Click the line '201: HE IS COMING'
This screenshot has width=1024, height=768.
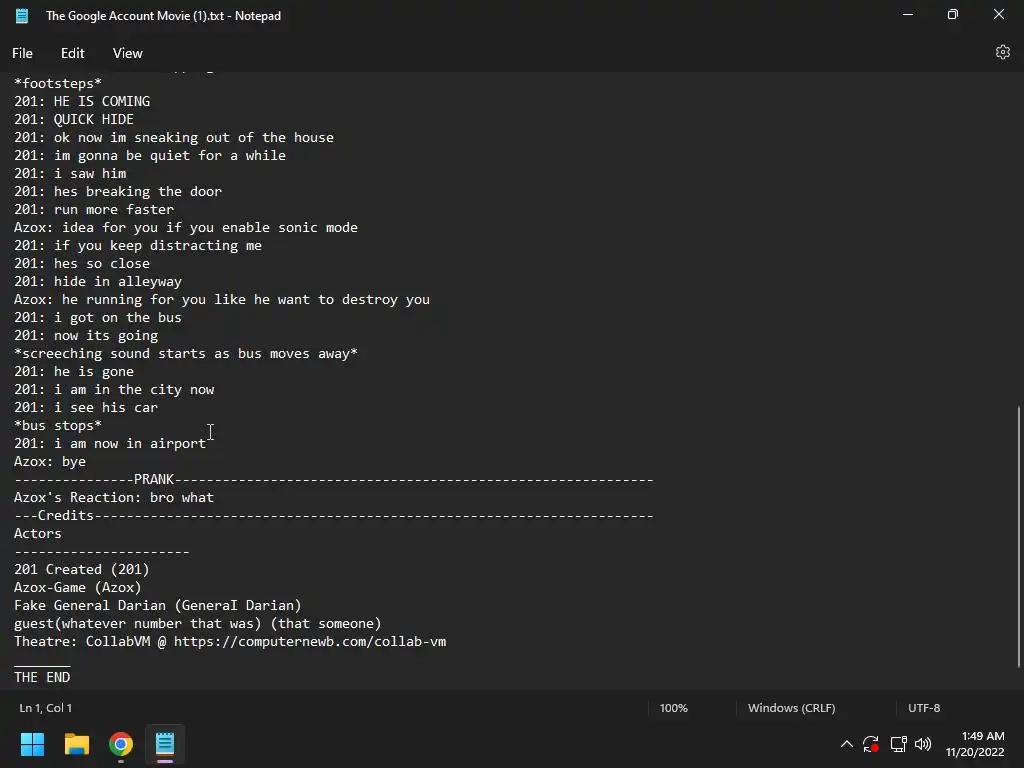[x=82, y=101]
